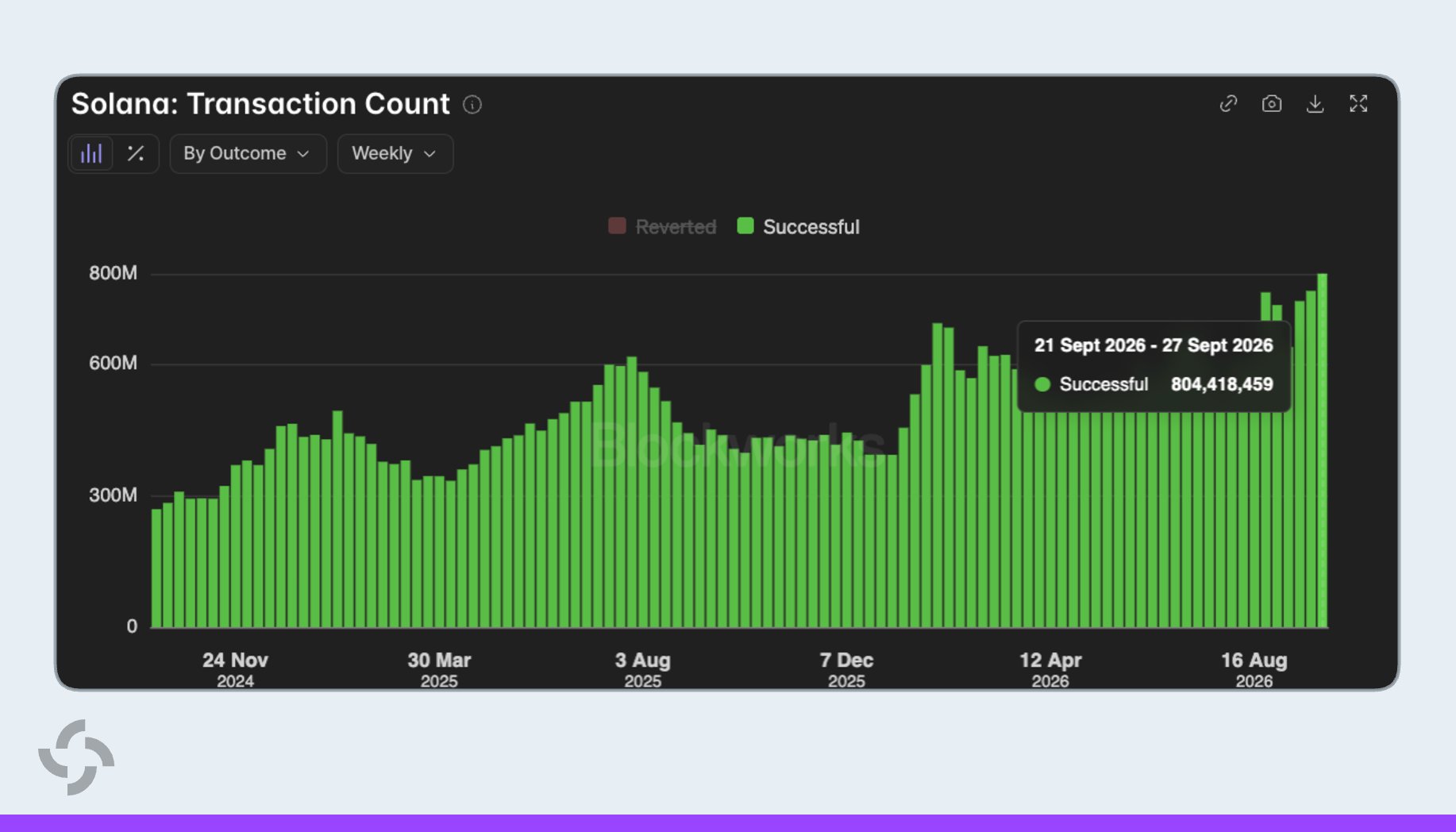The image size is (1456, 832).
Task: Take chart snapshot with camera icon
Action: pyautogui.click(x=1272, y=104)
